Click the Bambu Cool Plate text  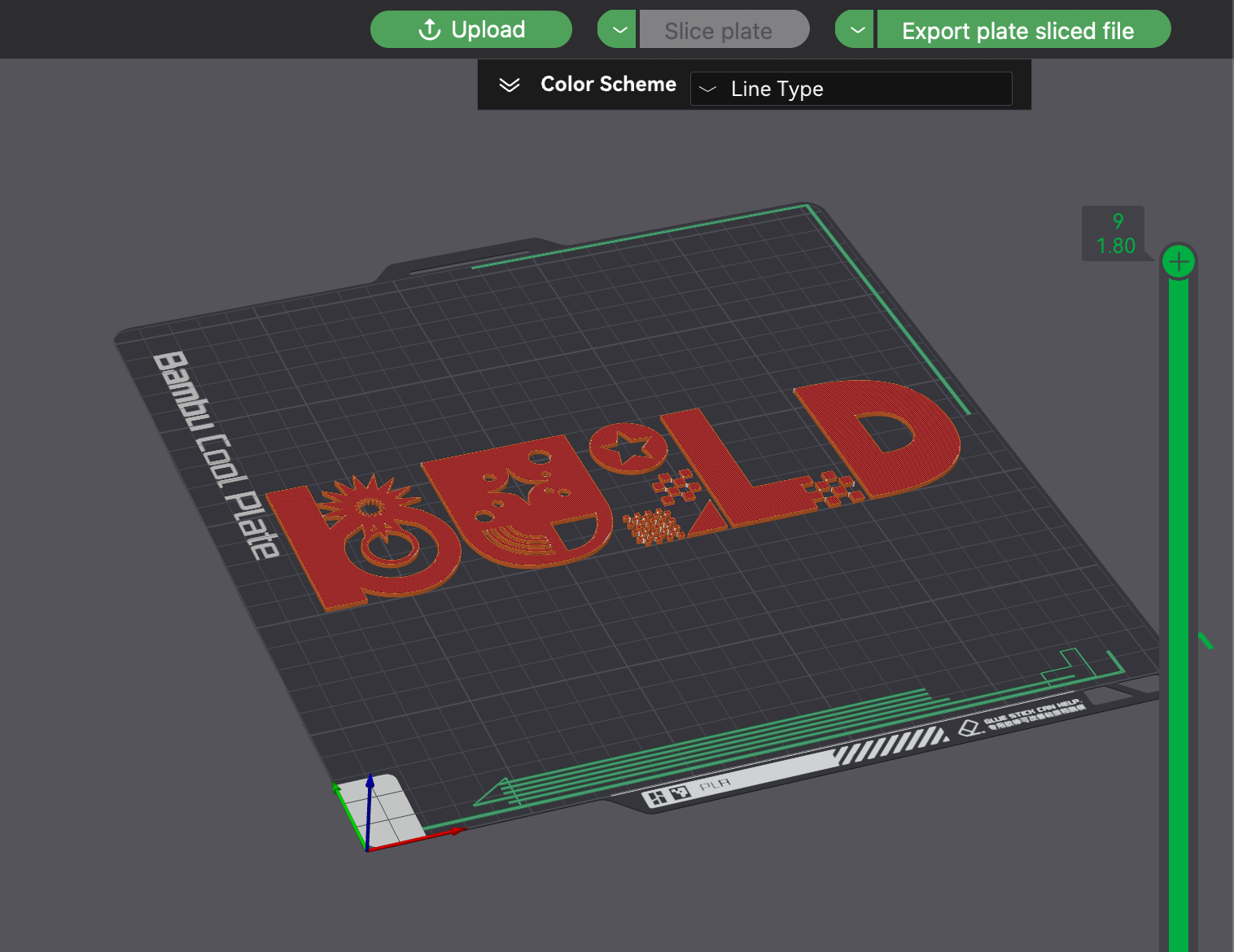tap(215, 454)
